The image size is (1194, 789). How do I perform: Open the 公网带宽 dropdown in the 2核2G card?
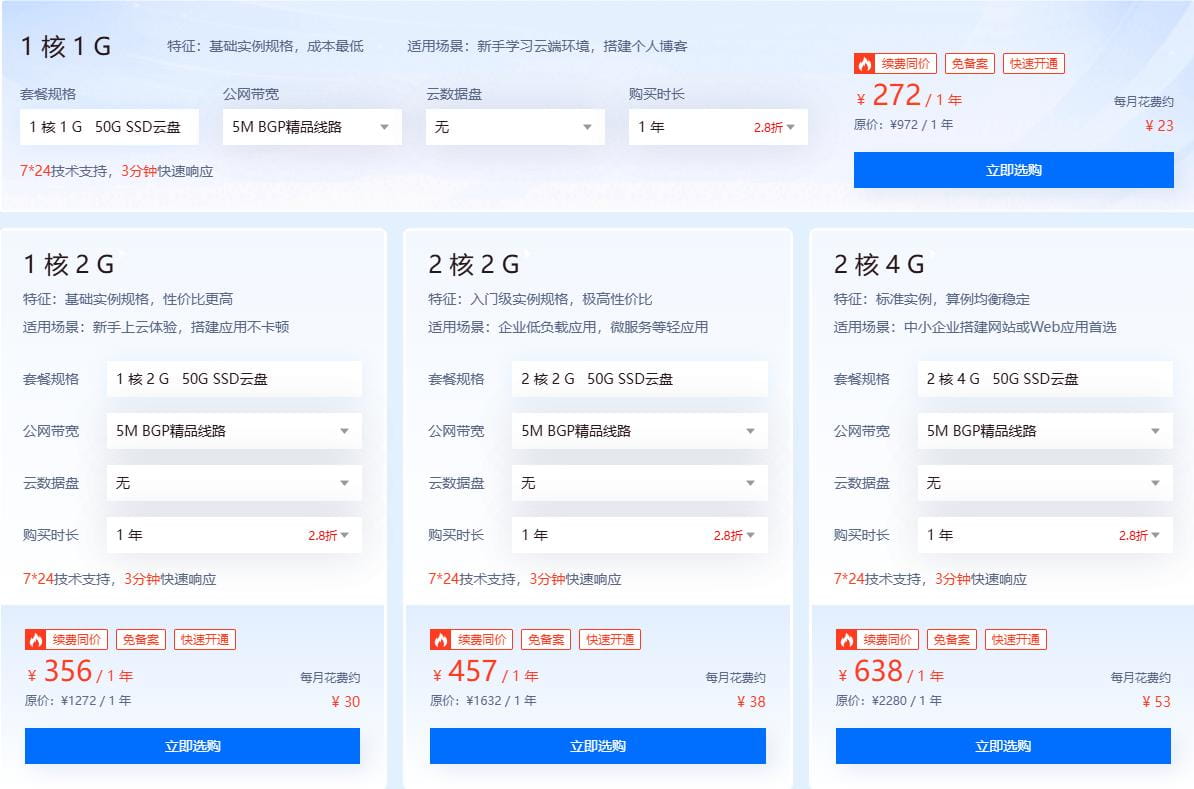point(640,431)
